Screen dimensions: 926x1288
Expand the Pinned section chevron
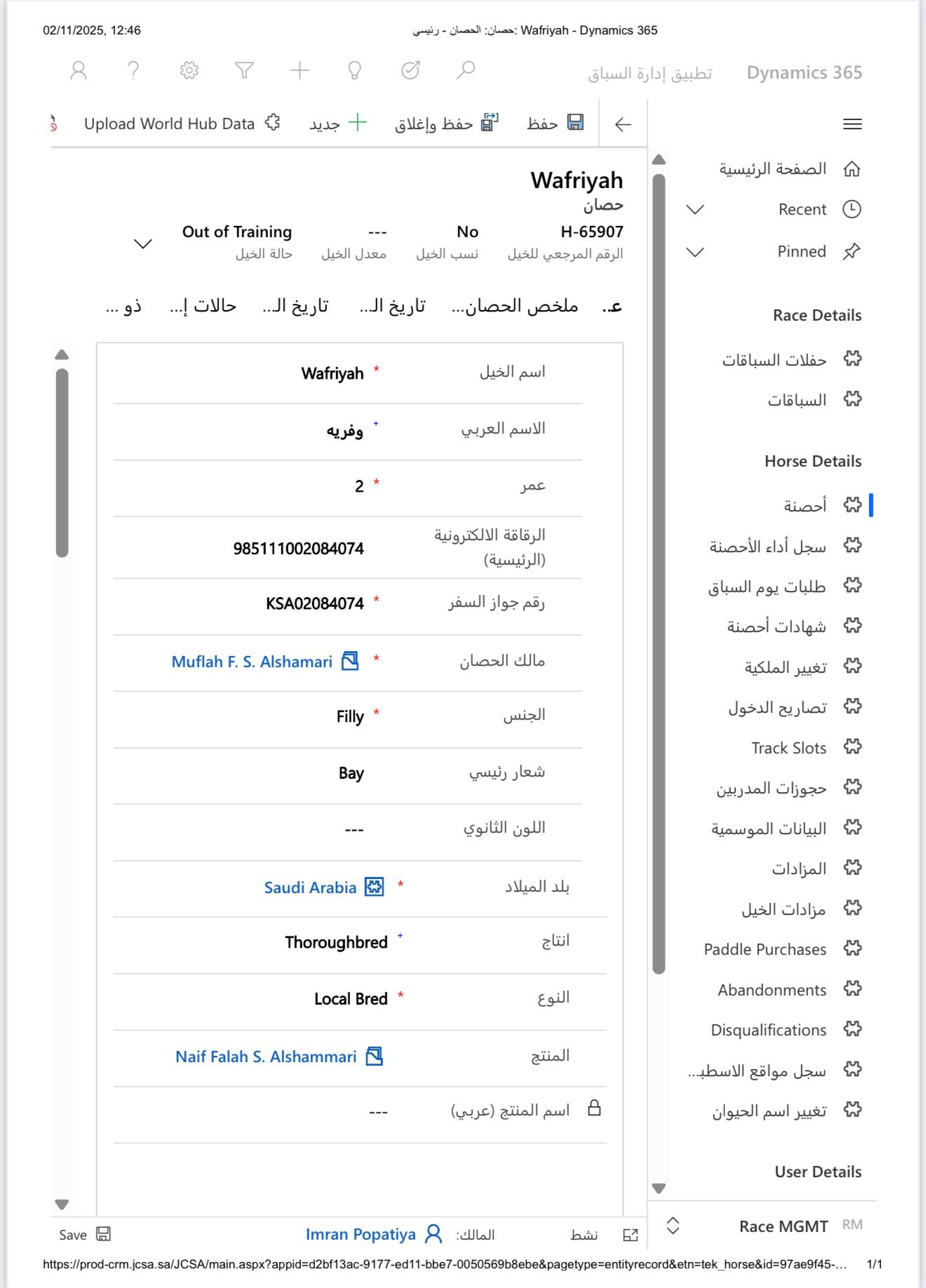click(694, 252)
